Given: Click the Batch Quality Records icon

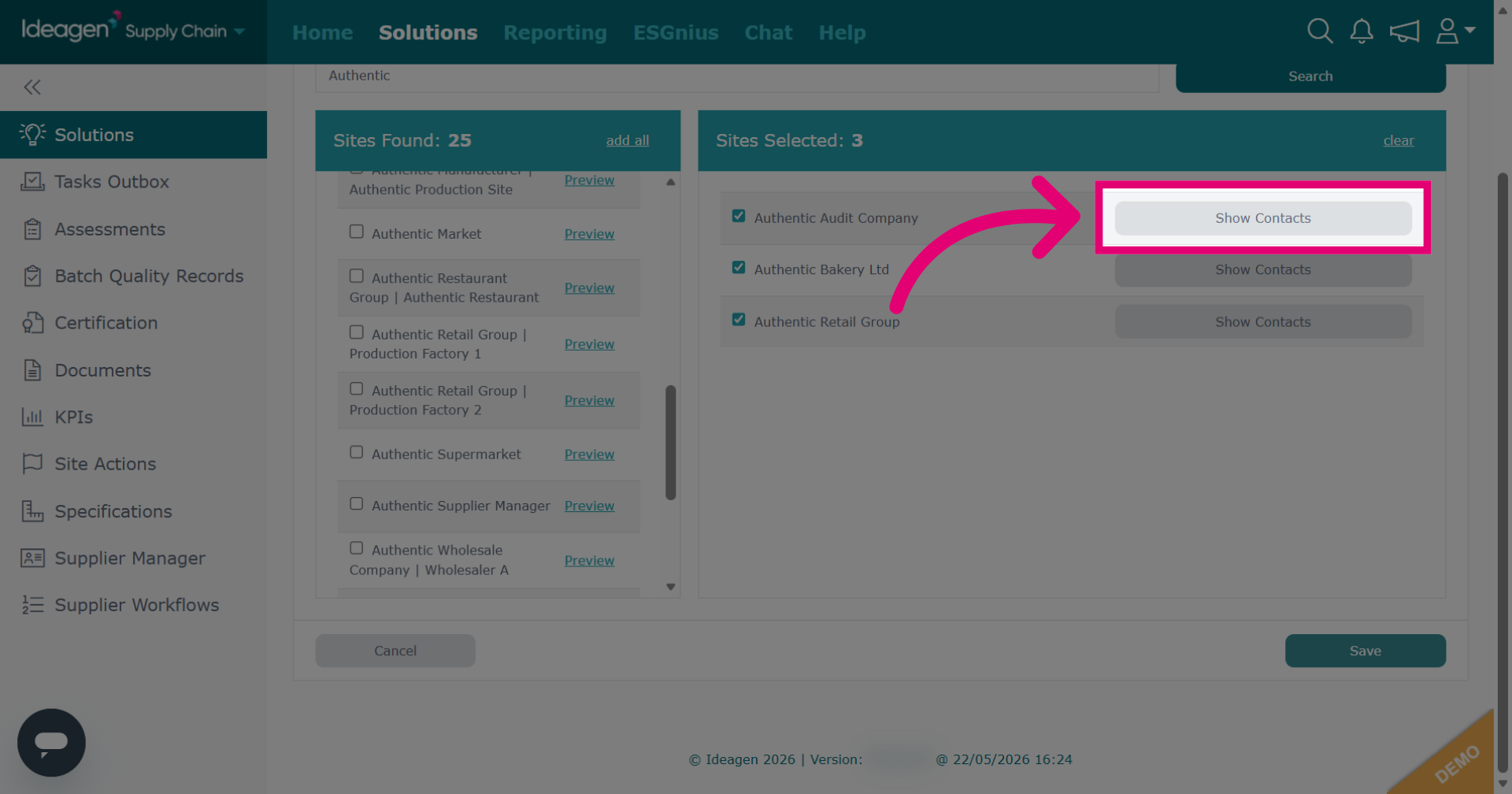Looking at the screenshot, I should pos(32,276).
